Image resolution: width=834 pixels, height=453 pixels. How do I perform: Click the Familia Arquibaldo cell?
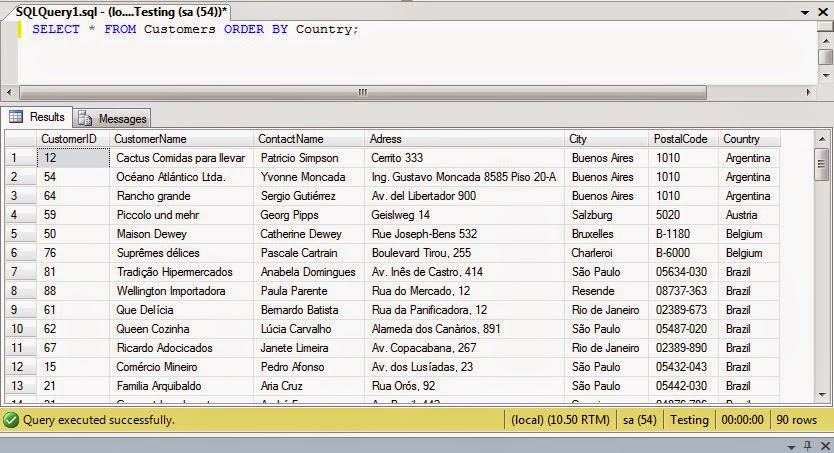point(181,385)
